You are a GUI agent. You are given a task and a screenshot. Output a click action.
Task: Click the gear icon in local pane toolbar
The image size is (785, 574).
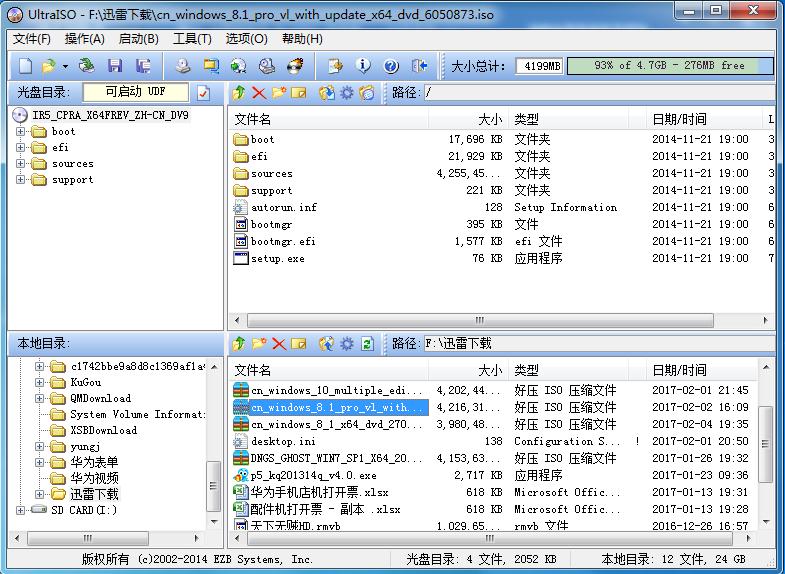[x=346, y=343]
